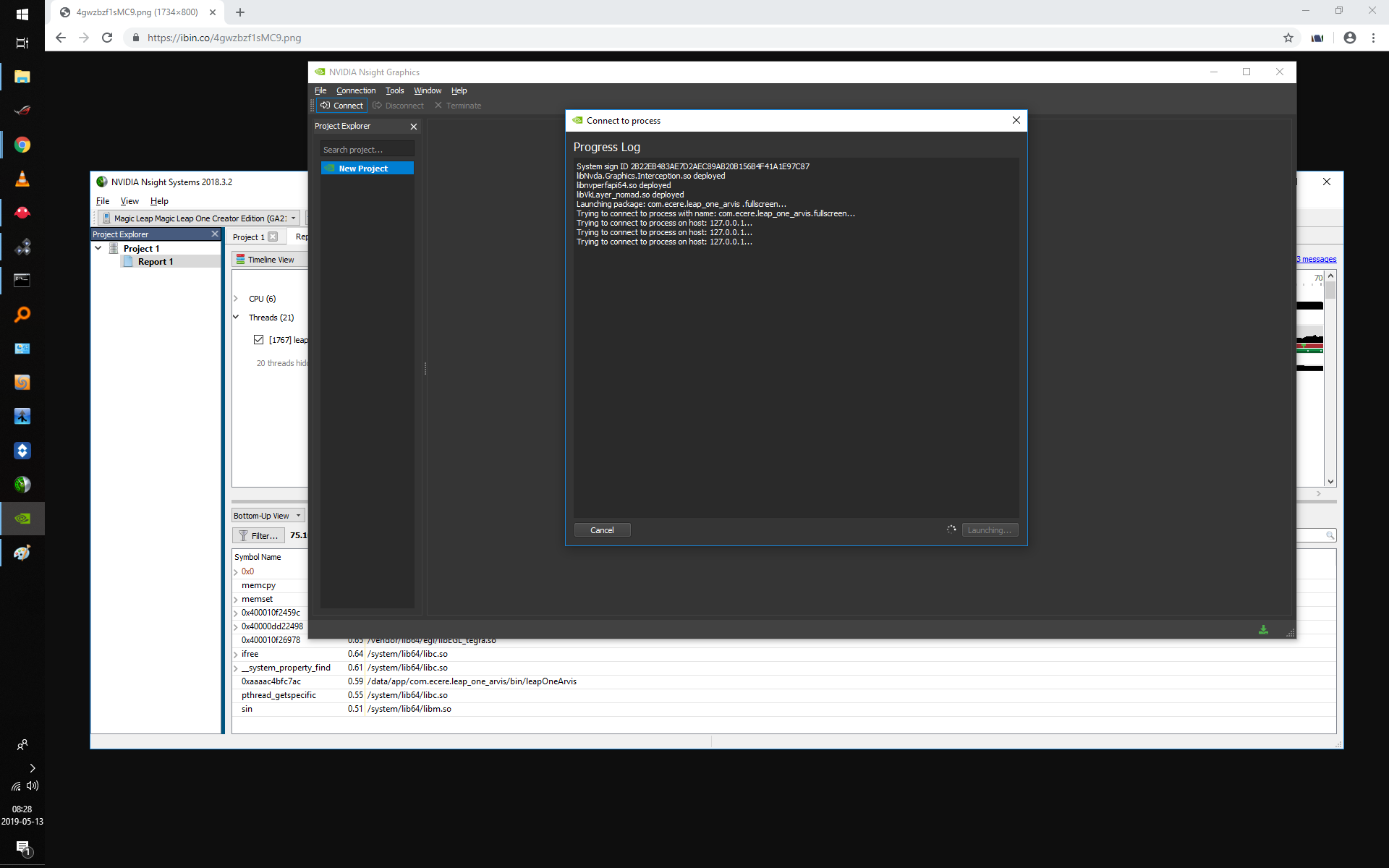Close the Project 1 tab

point(273,237)
